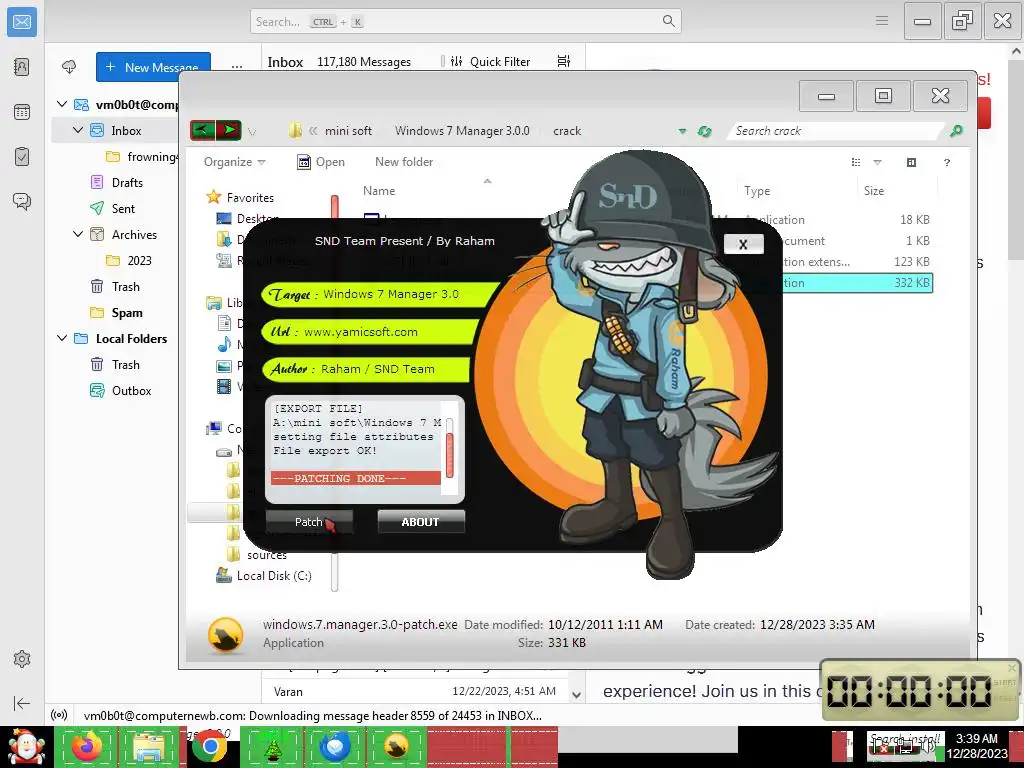Click New Message button
Viewport: 1024px width, 768px height.
(x=153, y=67)
